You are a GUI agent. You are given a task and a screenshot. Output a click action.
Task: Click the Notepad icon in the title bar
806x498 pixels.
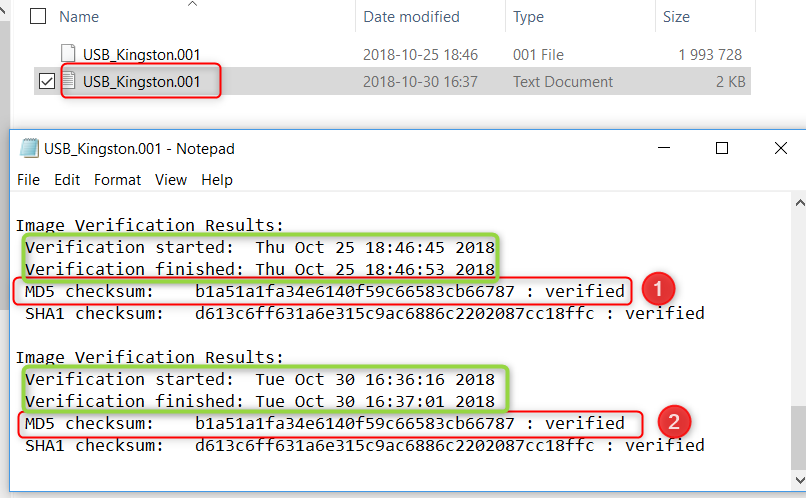[x=30, y=149]
